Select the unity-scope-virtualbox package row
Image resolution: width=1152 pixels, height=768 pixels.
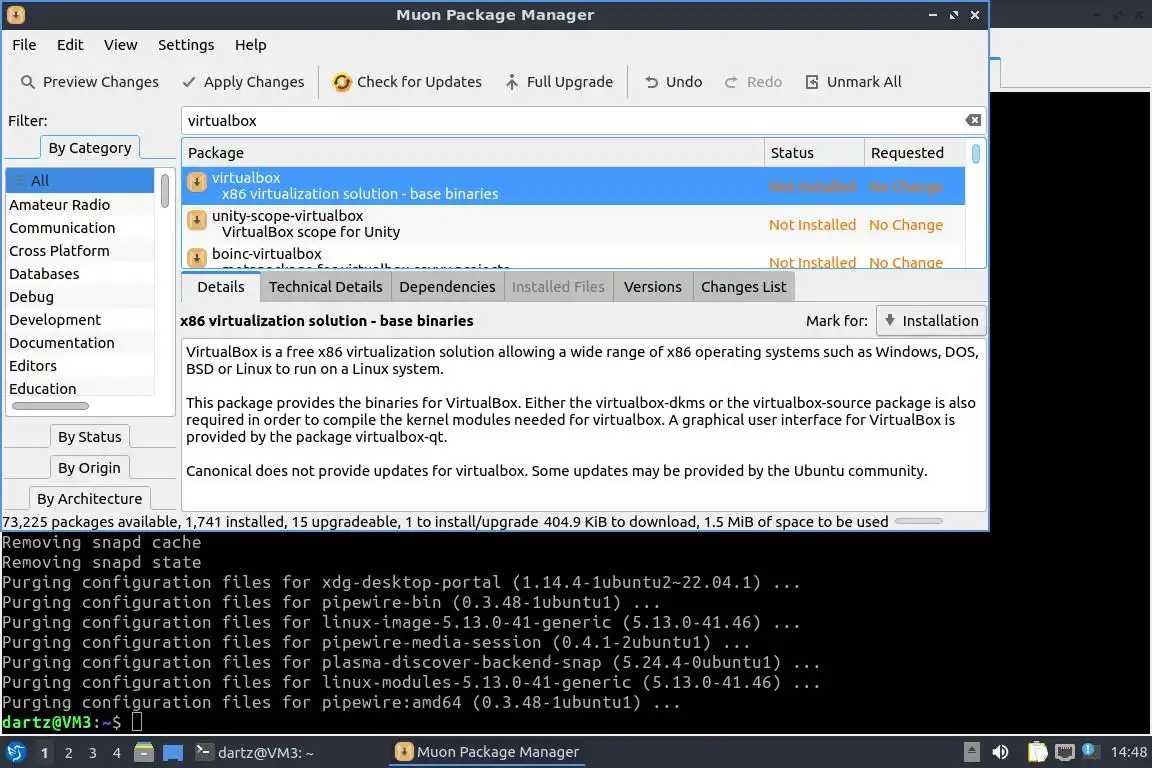[x=573, y=223]
